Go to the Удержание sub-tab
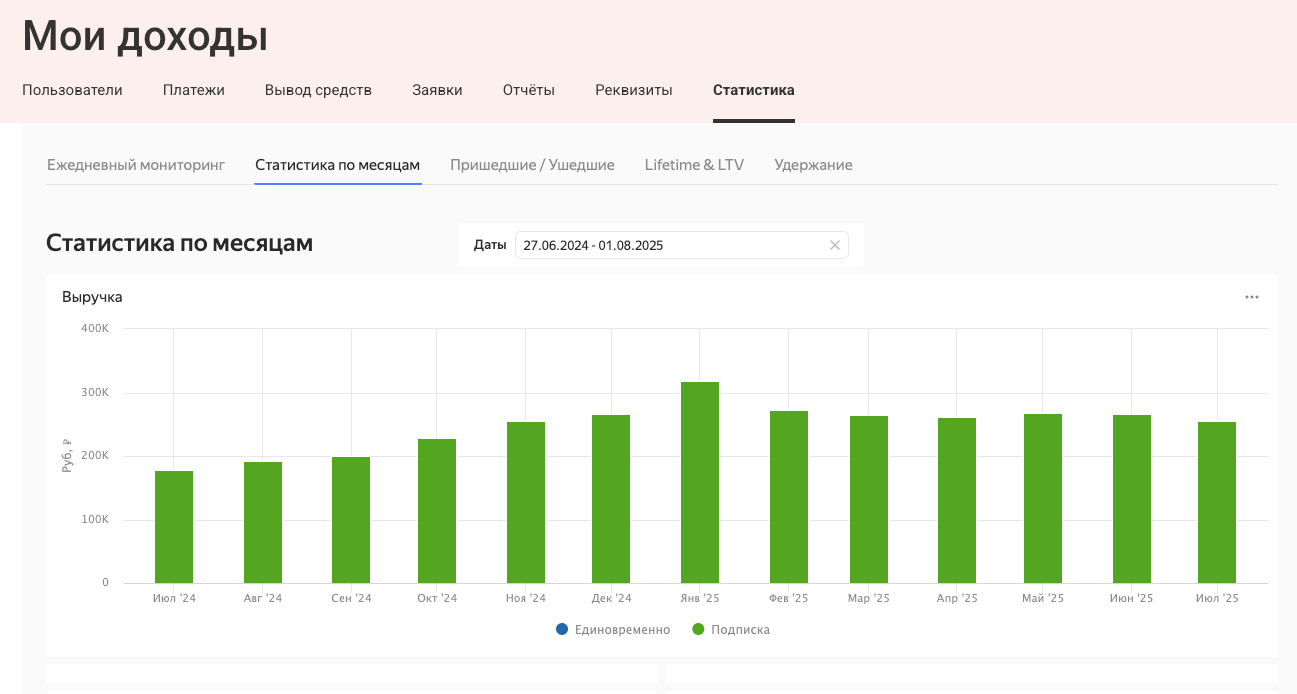Screen dimensions: 1297x694 (813, 165)
